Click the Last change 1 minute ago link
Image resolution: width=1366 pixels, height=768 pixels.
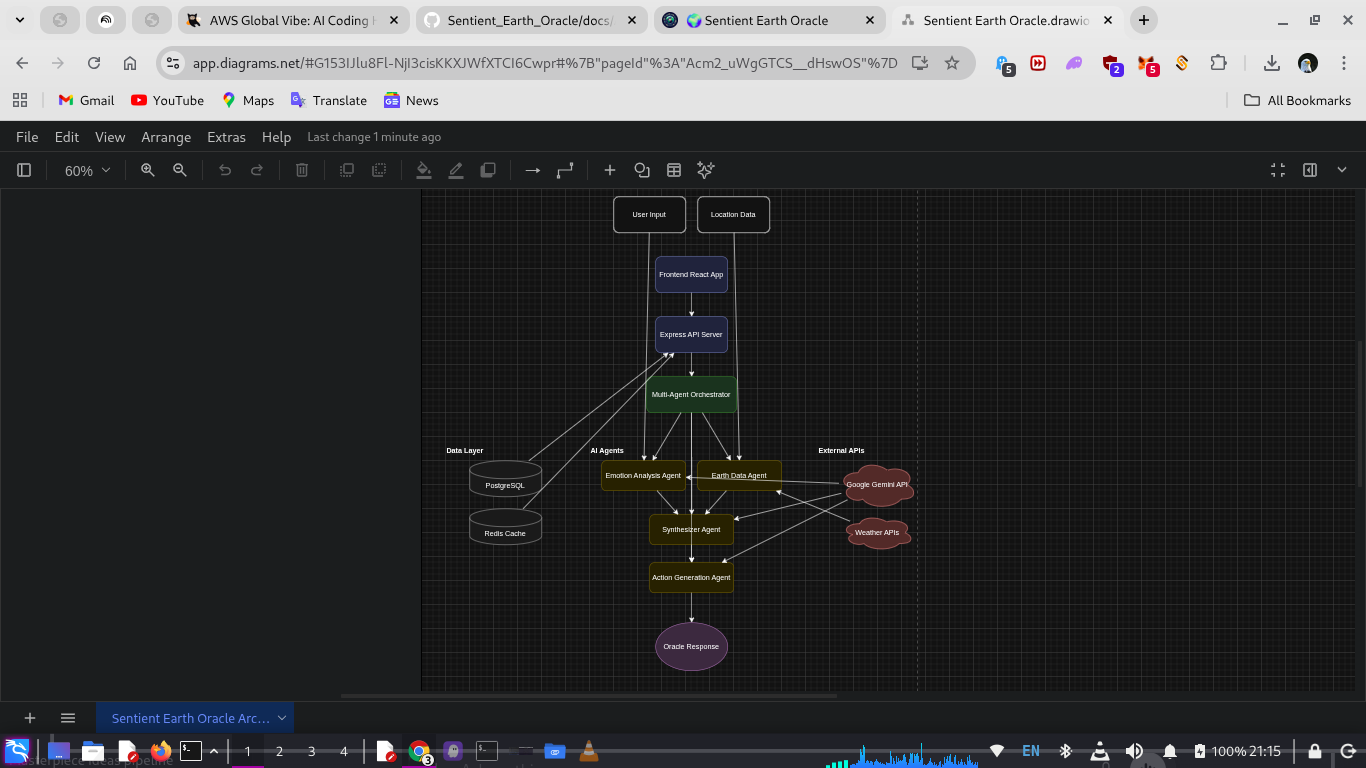[374, 137]
